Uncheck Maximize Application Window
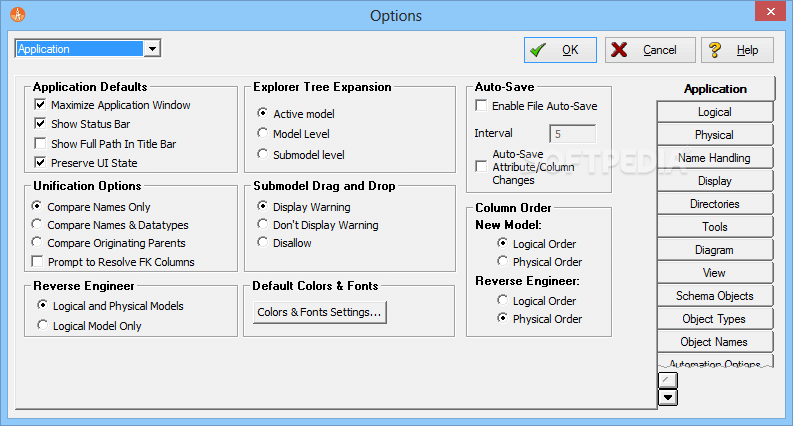The height and width of the screenshot is (426, 793). pos(41,105)
